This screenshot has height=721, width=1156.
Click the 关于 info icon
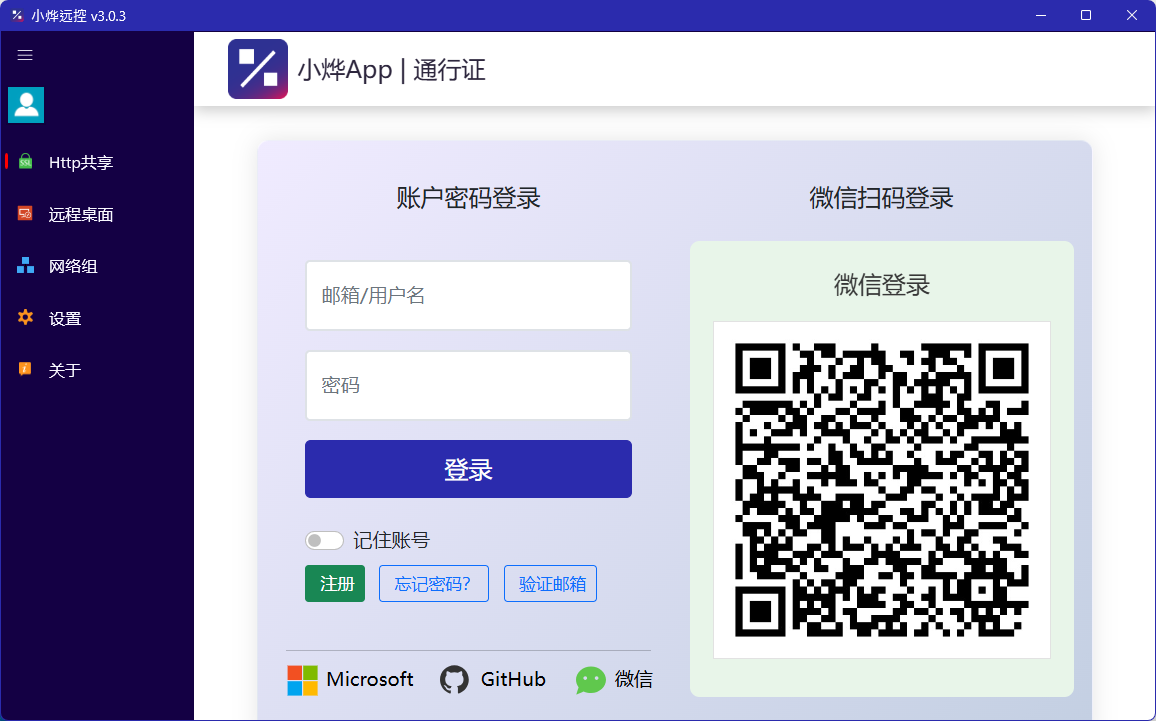pos(25,369)
